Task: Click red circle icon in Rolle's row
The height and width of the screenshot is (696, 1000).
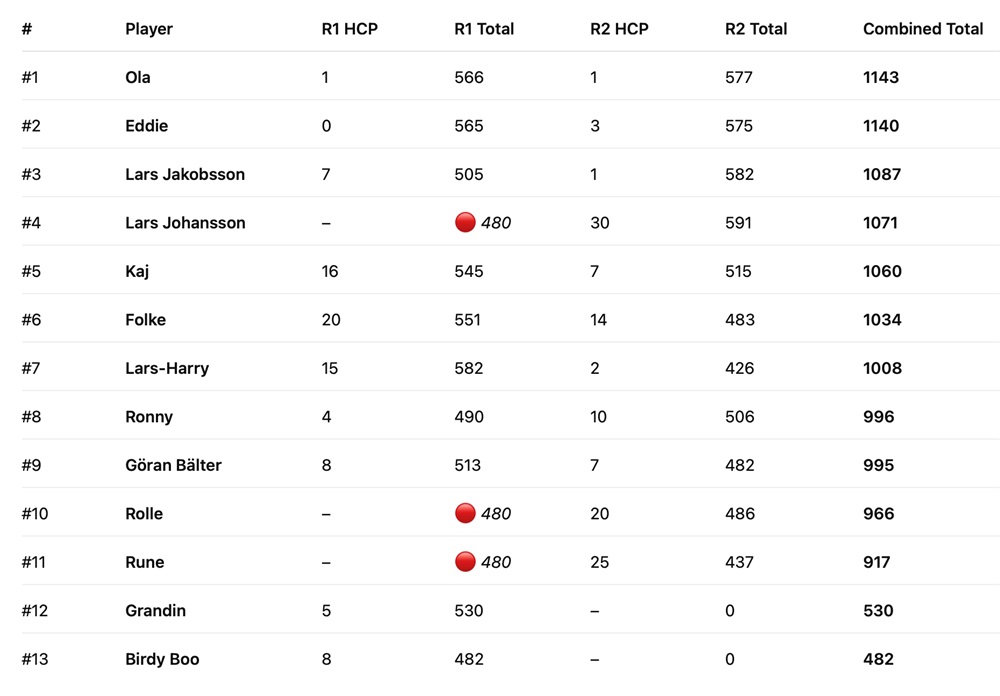Action: (465, 514)
